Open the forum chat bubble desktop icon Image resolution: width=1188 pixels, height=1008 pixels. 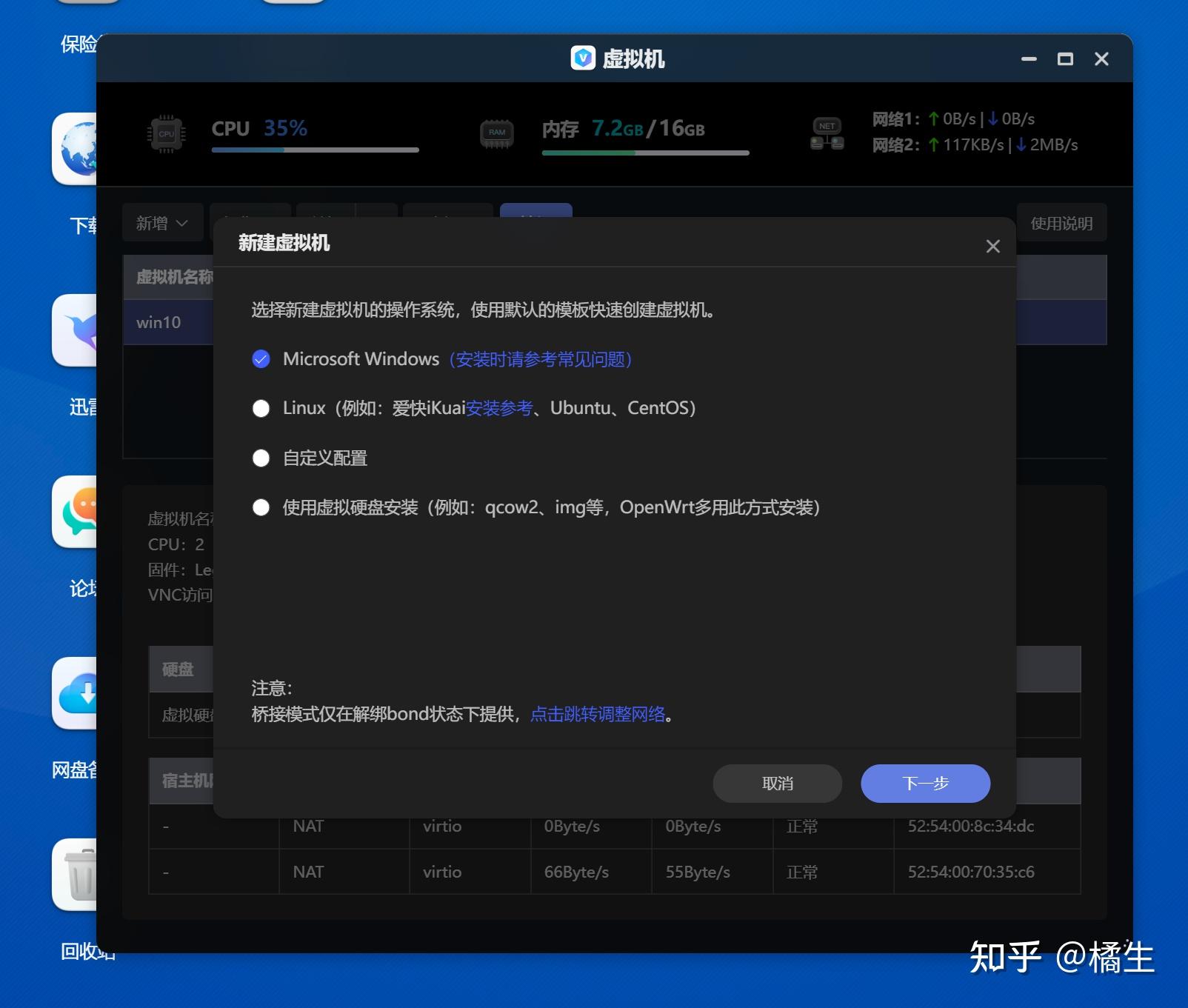tap(75, 512)
